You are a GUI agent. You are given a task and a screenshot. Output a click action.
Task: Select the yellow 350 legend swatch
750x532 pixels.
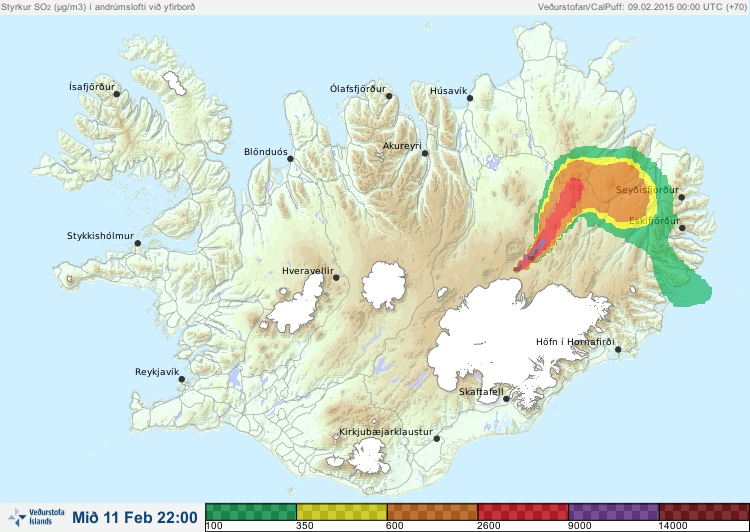(342, 512)
